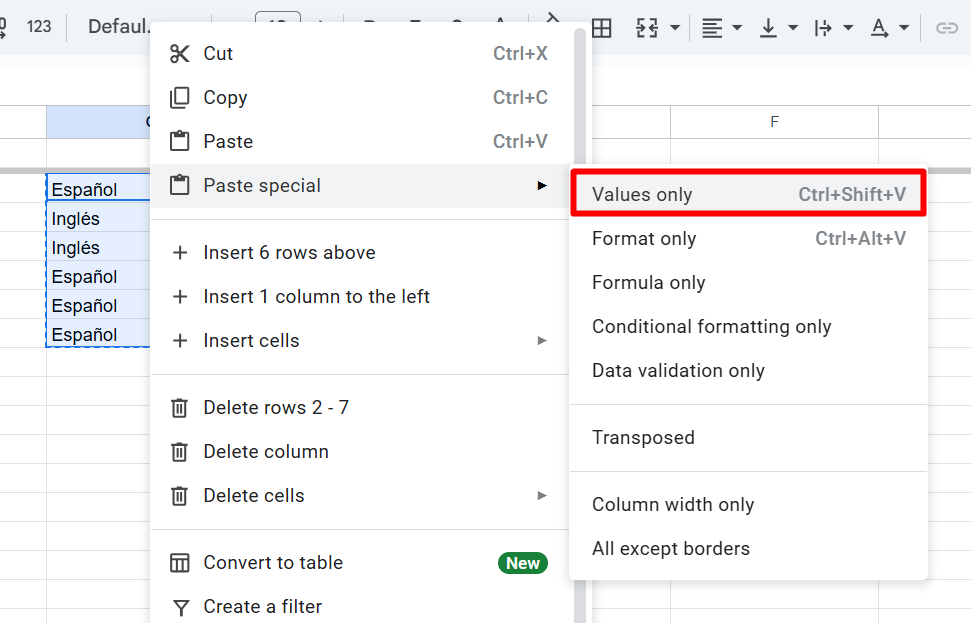Click the Insert link icon
The width and height of the screenshot is (971, 623).
click(946, 28)
